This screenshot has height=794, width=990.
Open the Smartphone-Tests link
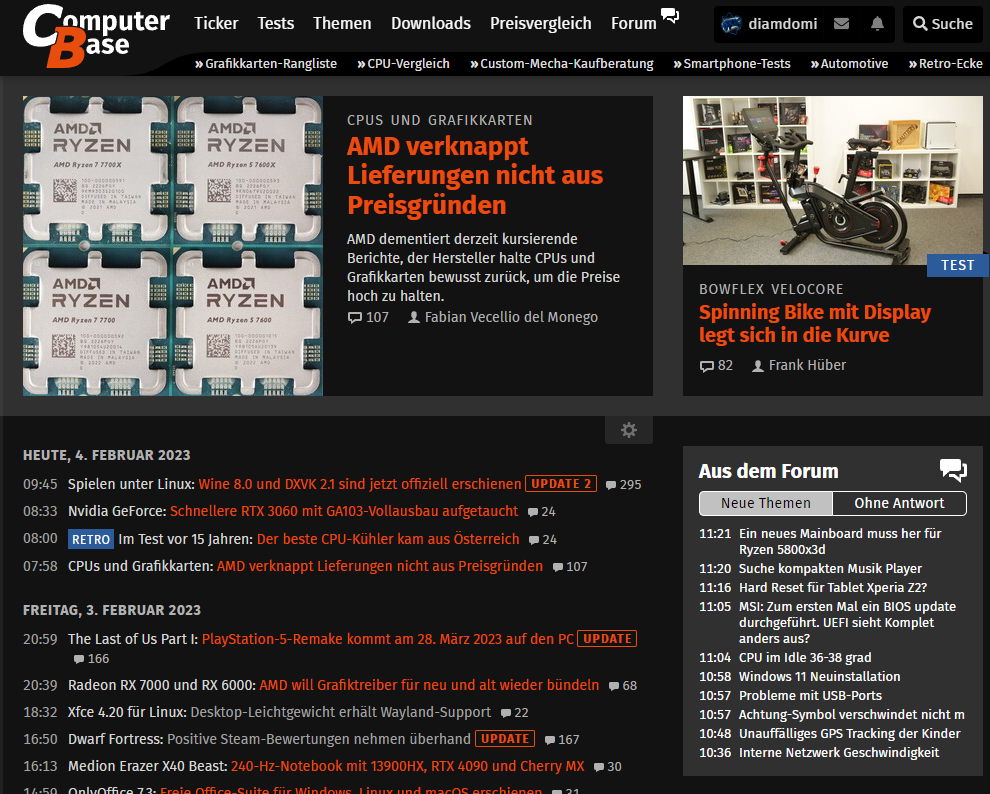732,64
